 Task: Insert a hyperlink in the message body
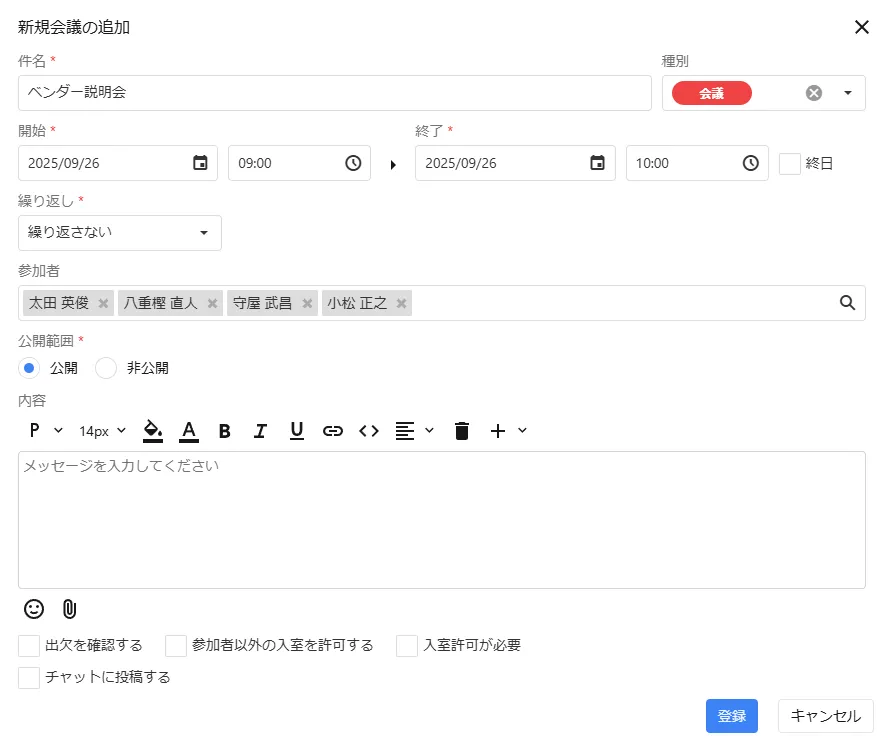[x=333, y=430]
